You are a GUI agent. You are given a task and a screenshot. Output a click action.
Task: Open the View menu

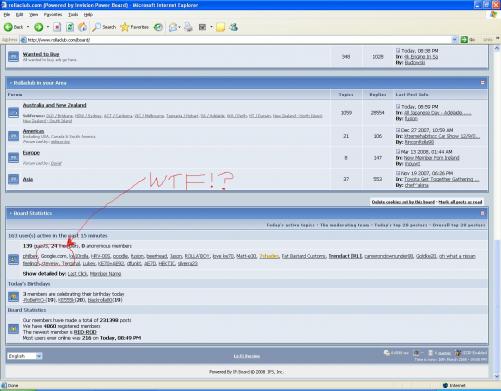click(33, 15)
